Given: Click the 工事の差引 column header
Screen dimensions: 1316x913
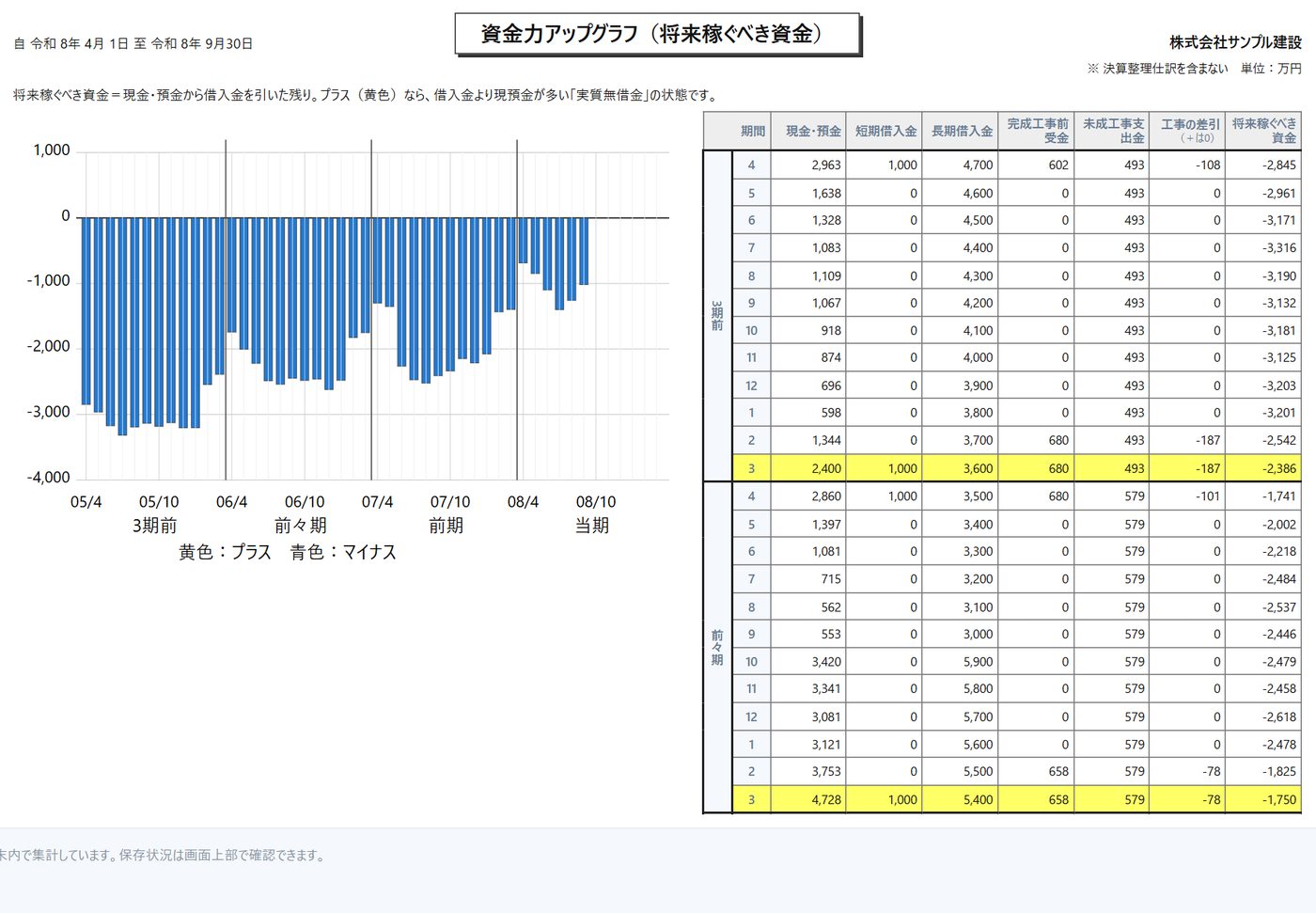Looking at the screenshot, I should [x=1187, y=131].
